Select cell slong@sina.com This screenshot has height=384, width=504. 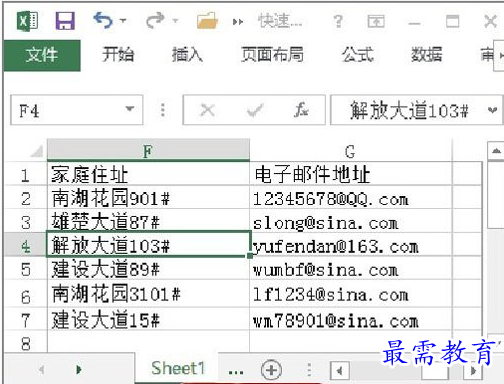(351, 222)
